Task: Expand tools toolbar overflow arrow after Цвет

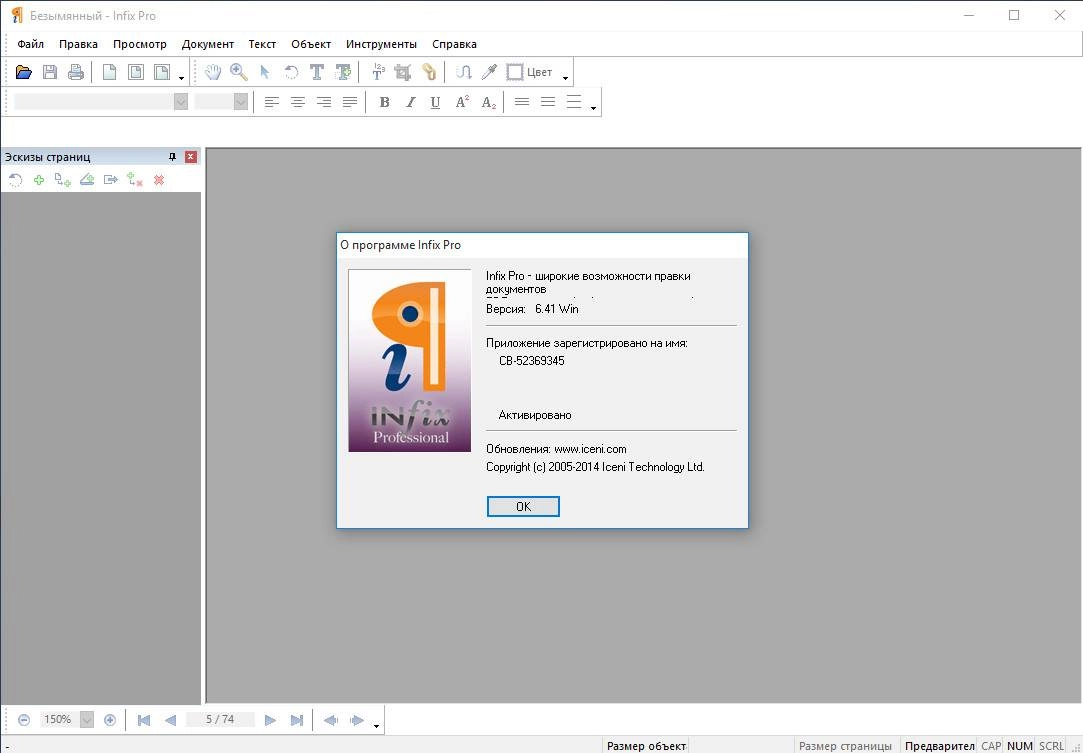Action: [x=565, y=78]
